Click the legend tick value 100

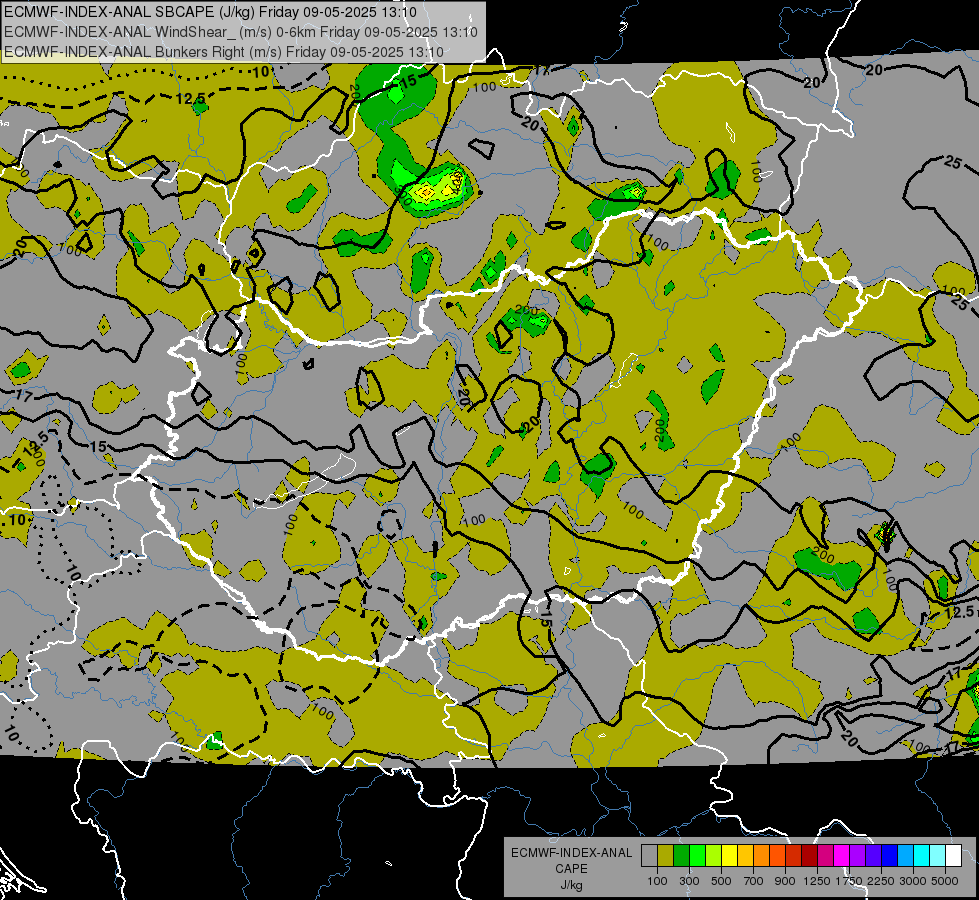[657, 881]
